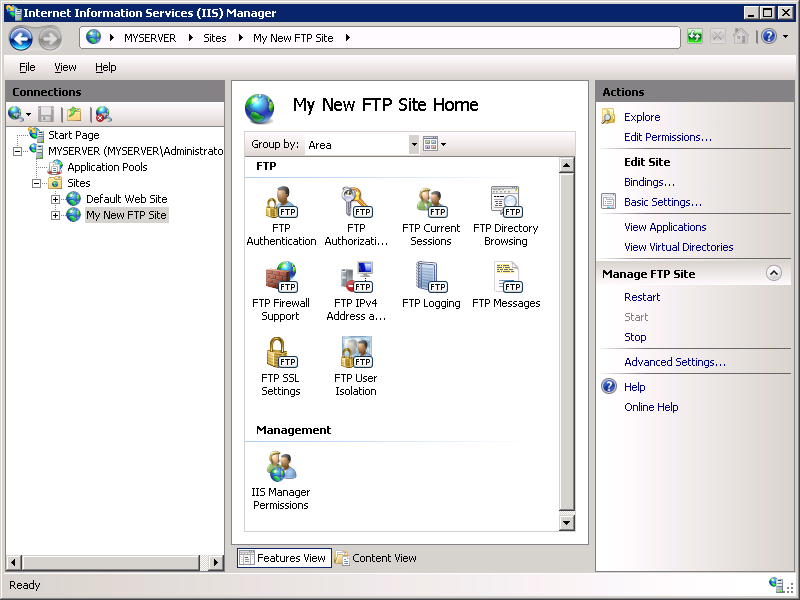Screen dimensions: 800x600
Task: Open FTP Directory Browsing settings
Action: [x=506, y=210]
